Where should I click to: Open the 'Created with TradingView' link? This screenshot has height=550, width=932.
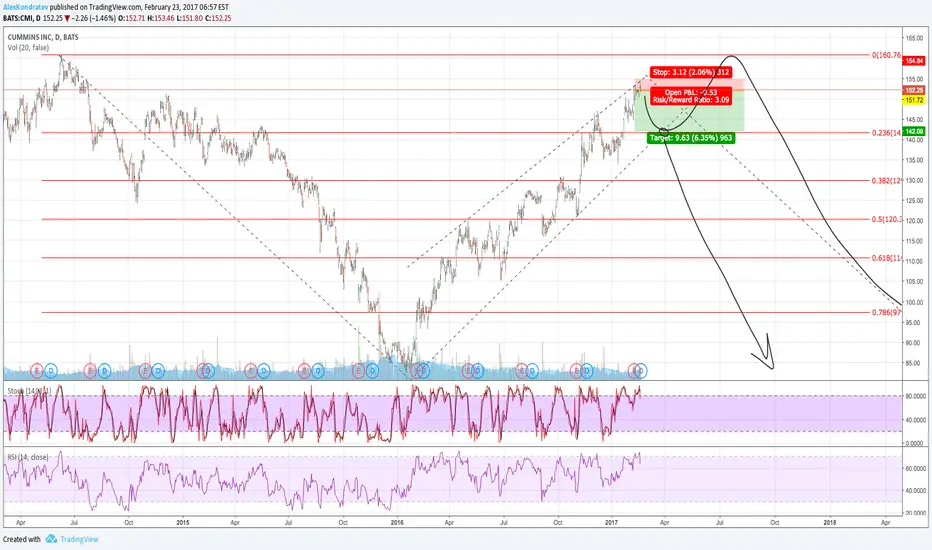click(x=51, y=539)
